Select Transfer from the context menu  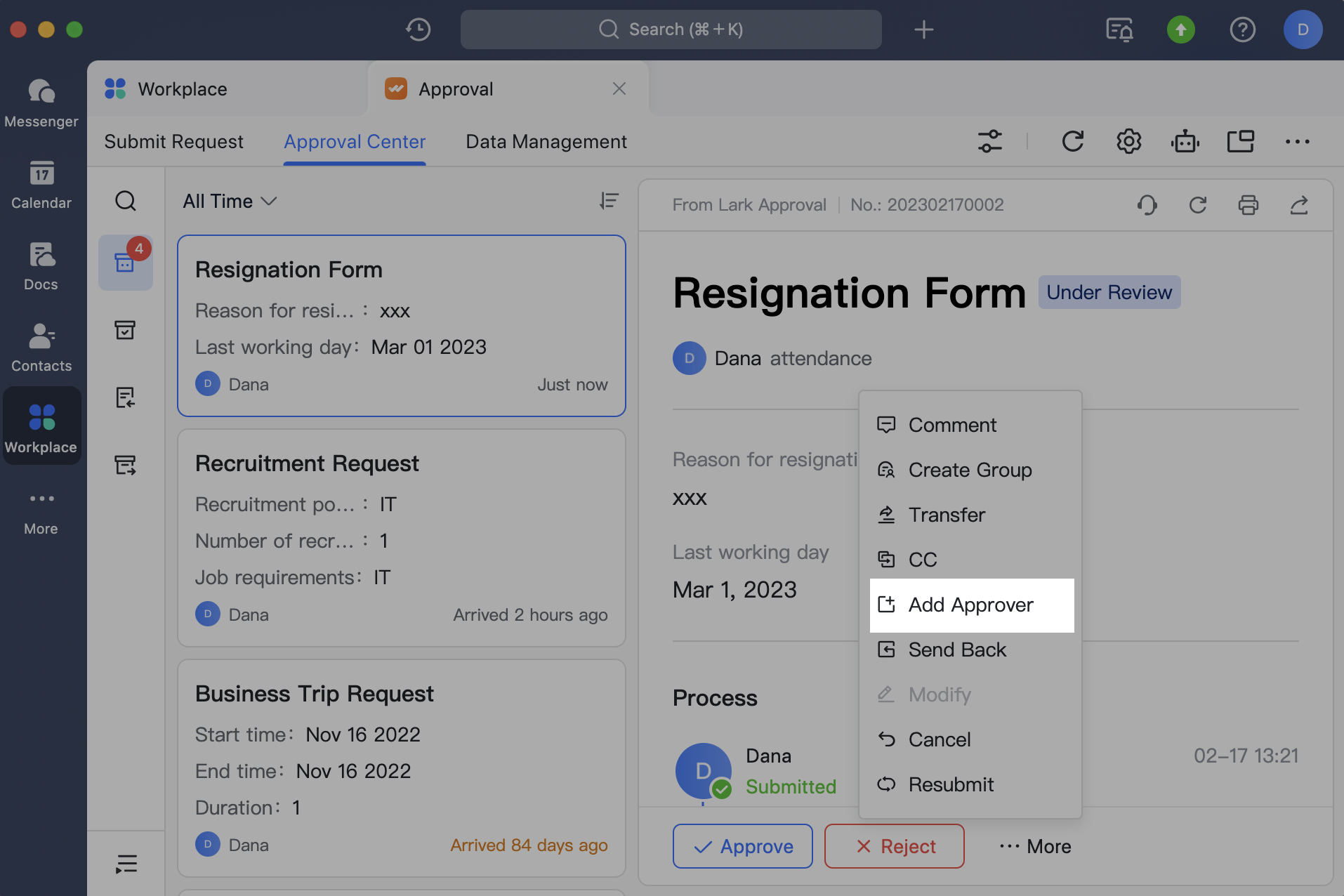947,515
